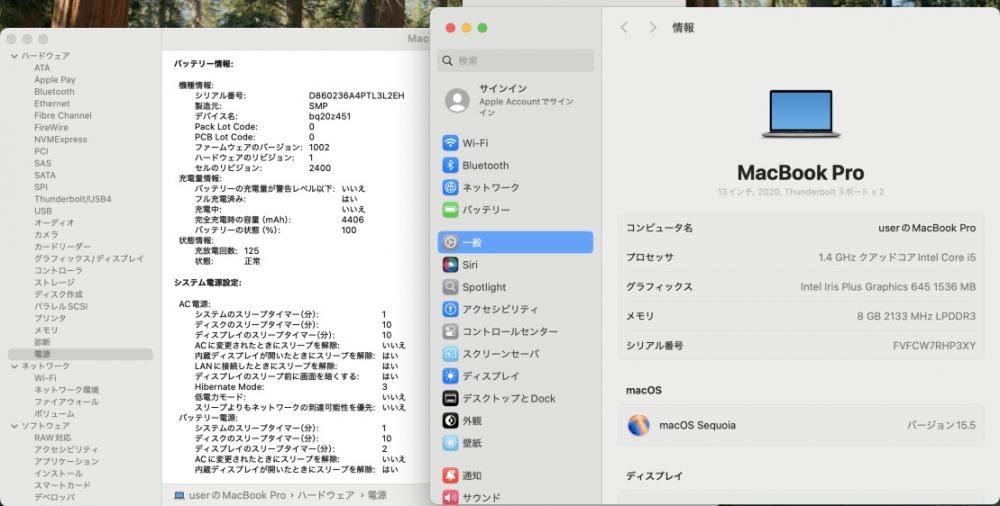Viewport: 1000px width, 506px height.
Task: Select ストレージ tree item
Action: 54,282
